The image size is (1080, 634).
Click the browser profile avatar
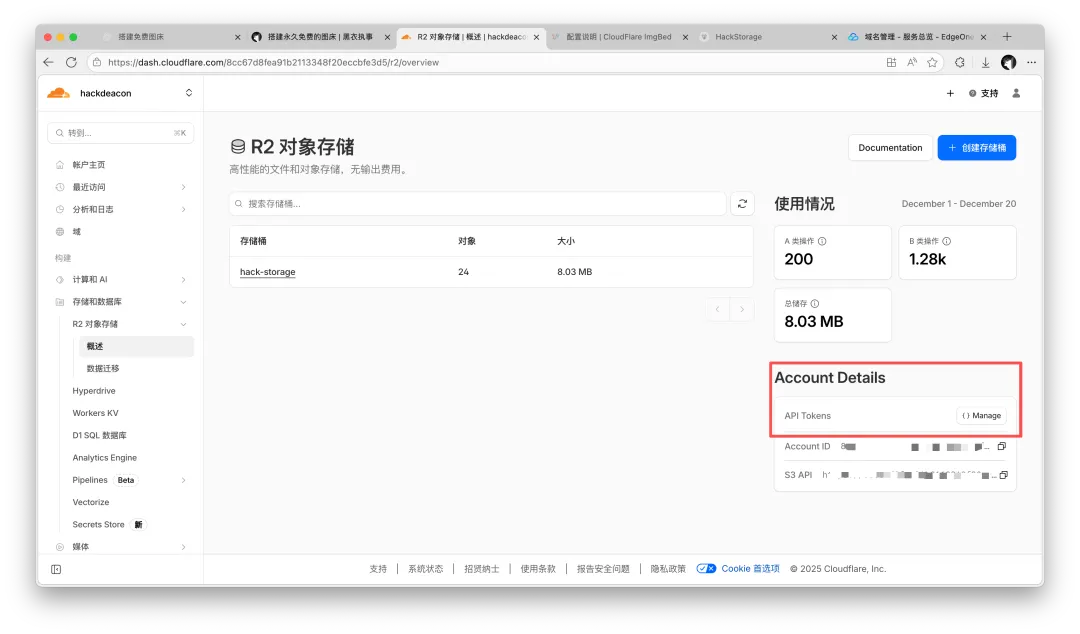click(1008, 63)
